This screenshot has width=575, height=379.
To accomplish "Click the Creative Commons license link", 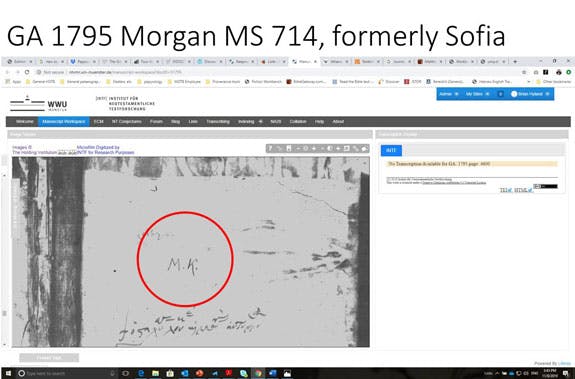I will click(x=454, y=182).
